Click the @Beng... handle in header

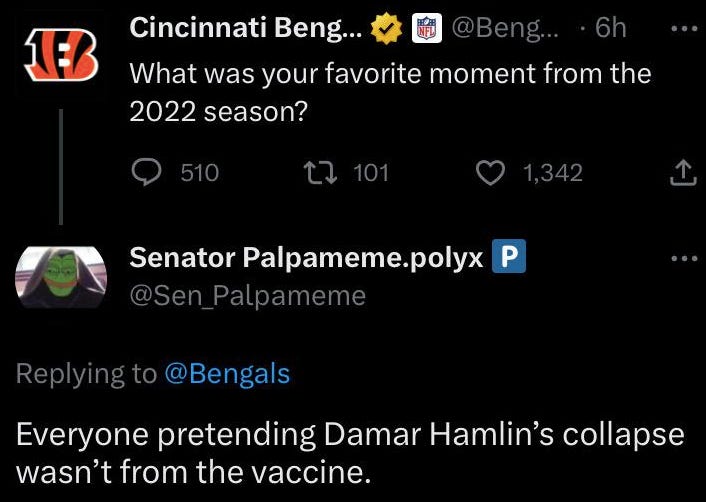coord(507,29)
